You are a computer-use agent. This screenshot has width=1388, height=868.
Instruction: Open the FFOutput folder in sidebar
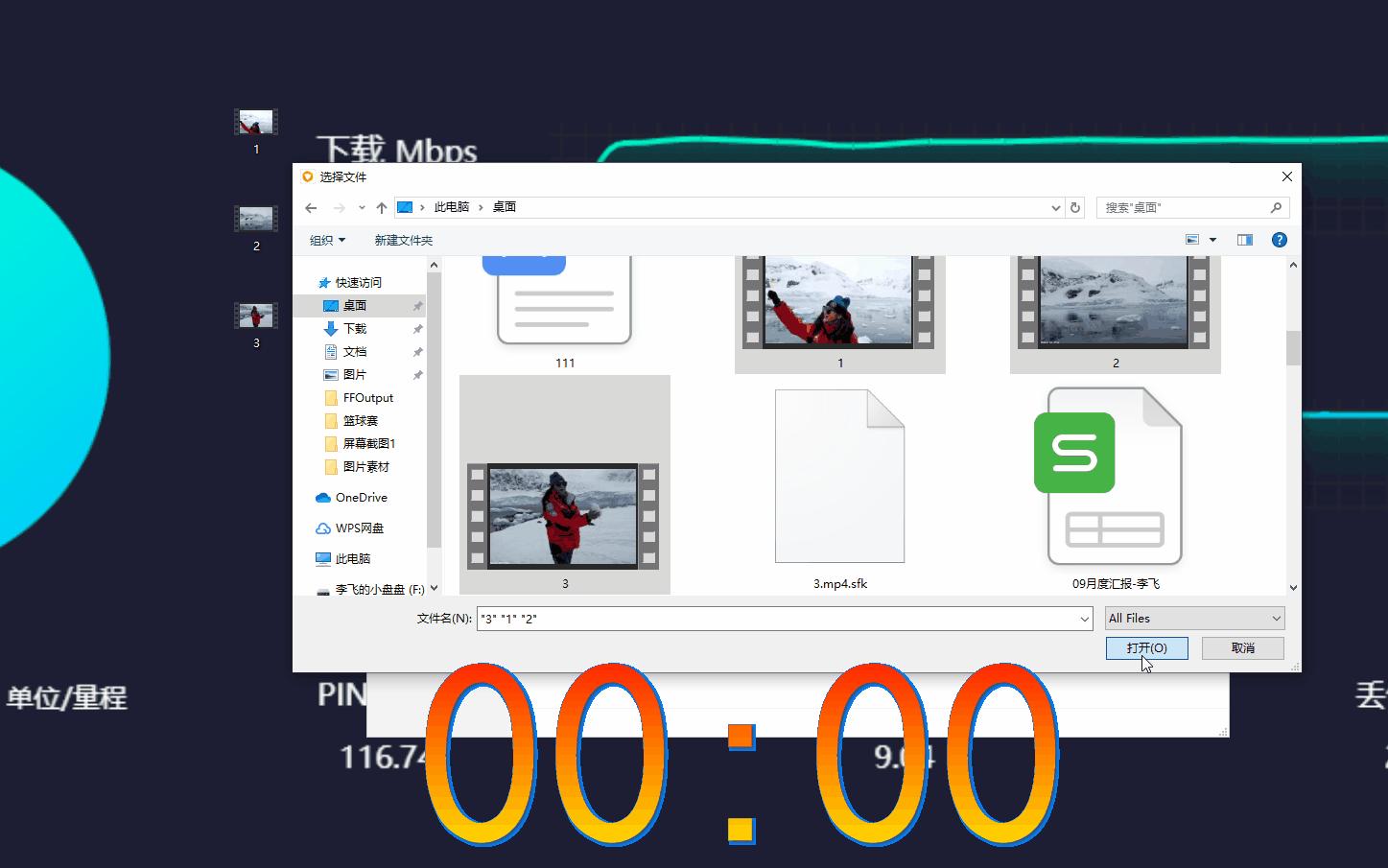click(368, 398)
